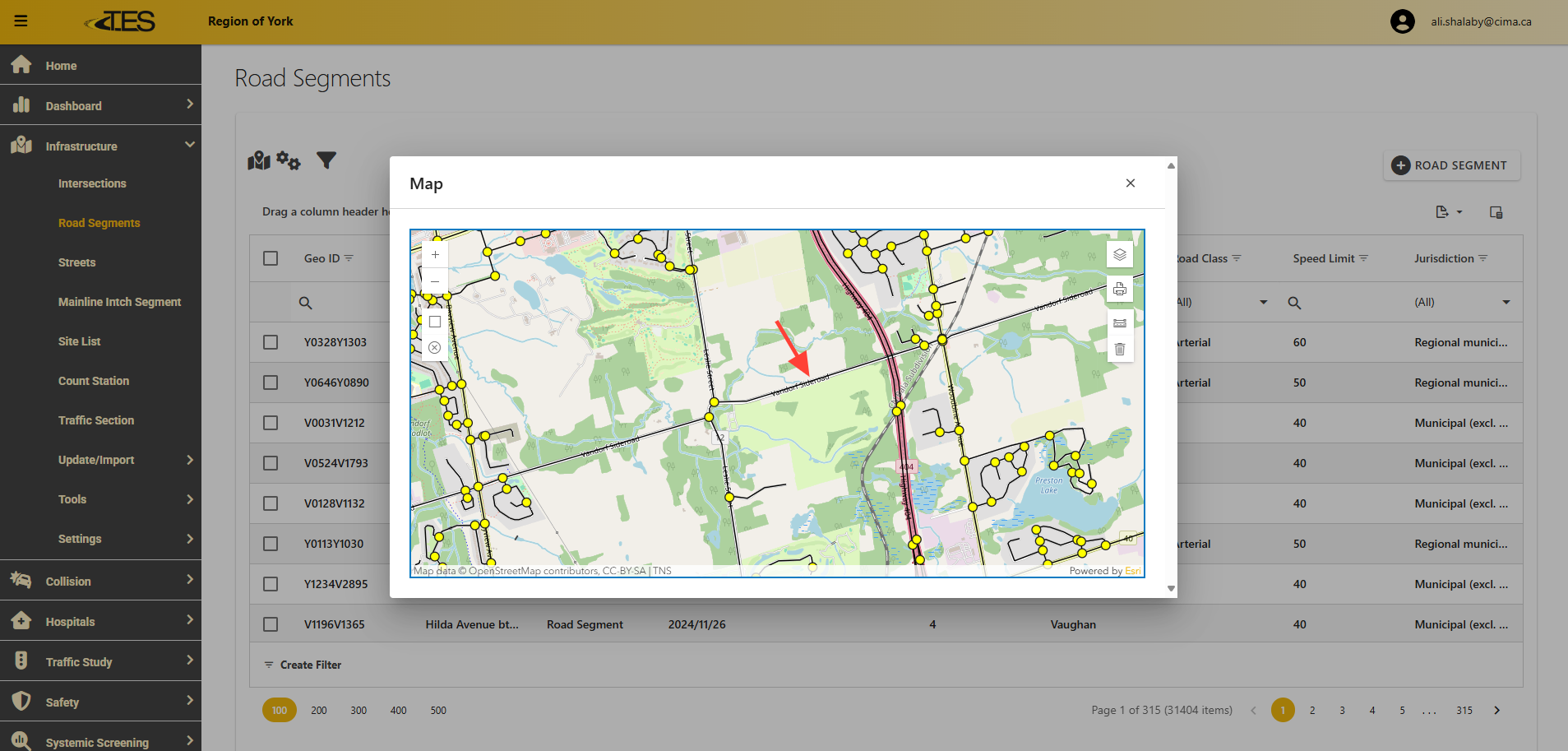Zoom out on the map
The image size is (1568, 751).
[x=435, y=281]
